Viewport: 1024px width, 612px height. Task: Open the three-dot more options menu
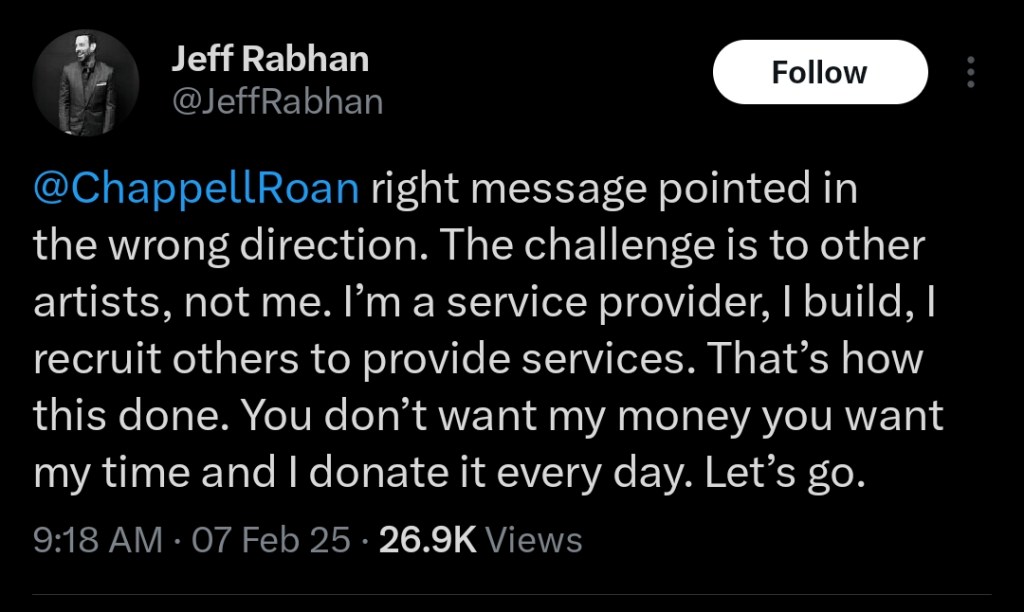point(969,72)
